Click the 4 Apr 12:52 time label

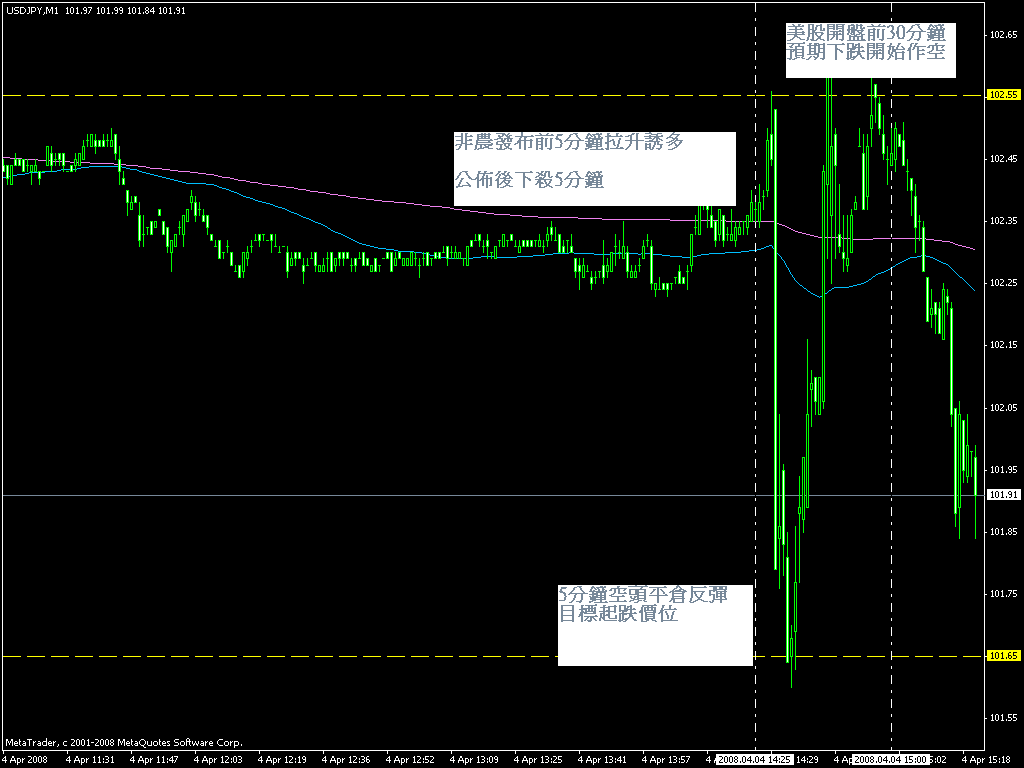tap(410, 760)
